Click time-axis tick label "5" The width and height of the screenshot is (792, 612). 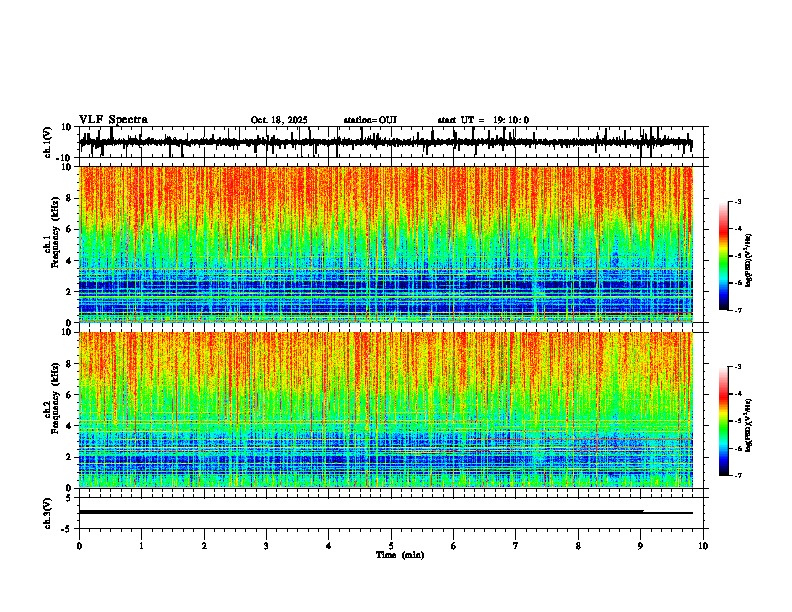(x=391, y=546)
